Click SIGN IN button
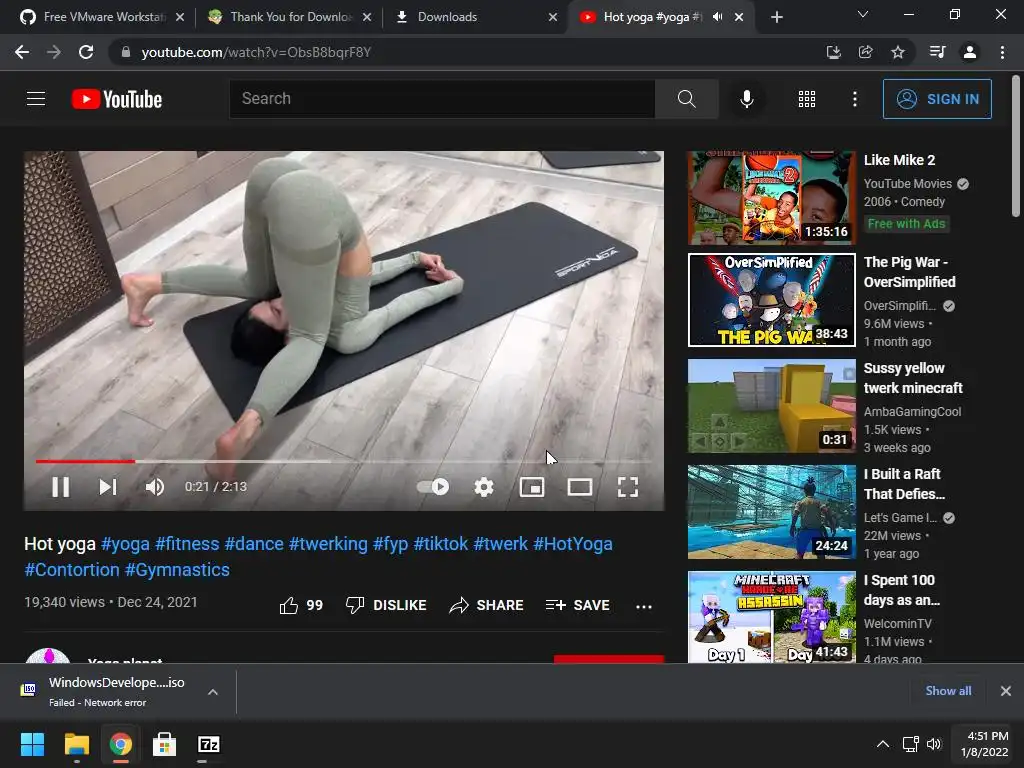 [937, 99]
